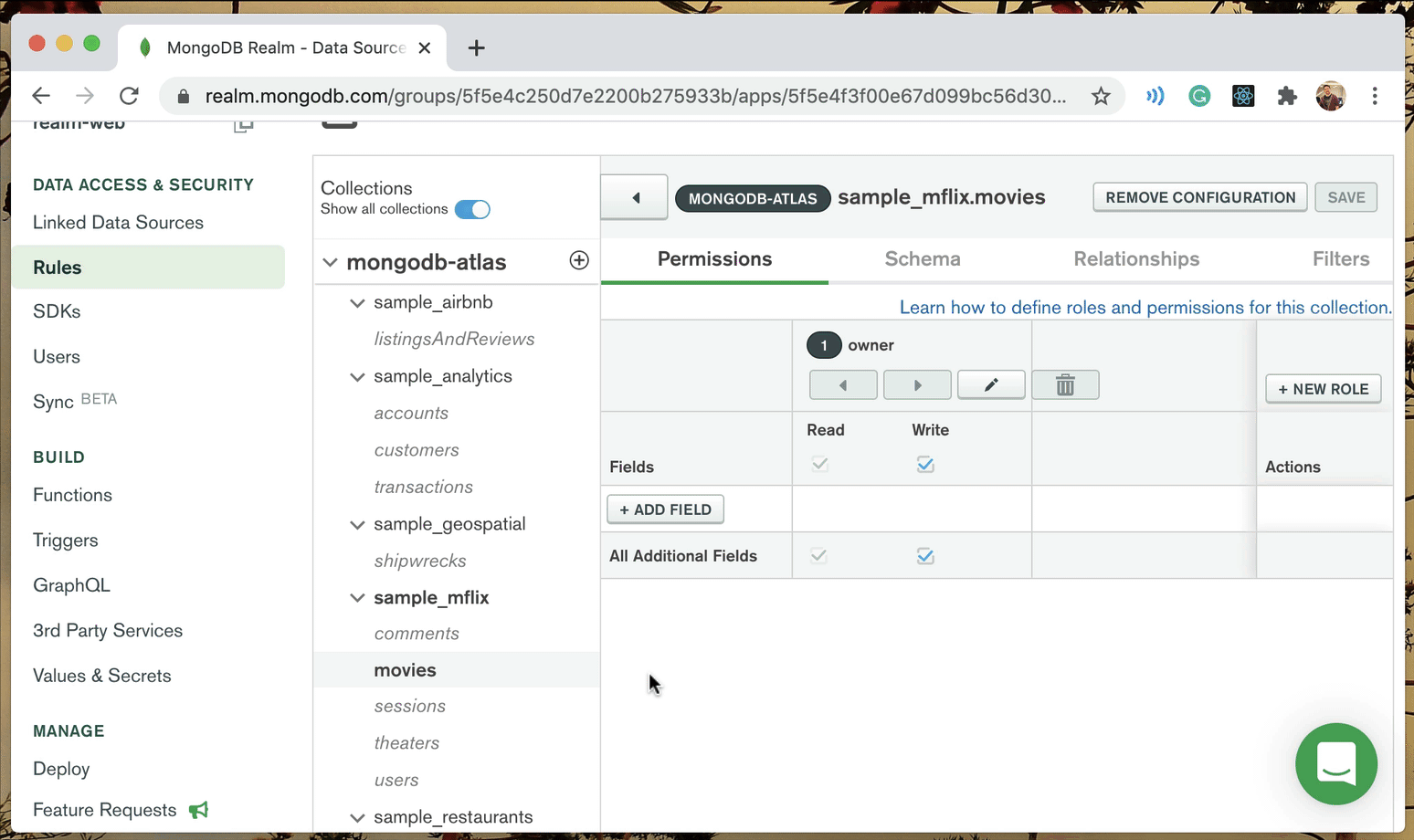Image resolution: width=1414 pixels, height=840 pixels.
Task: Click the REMOVE CONFIGURATION button
Action: (1200, 197)
